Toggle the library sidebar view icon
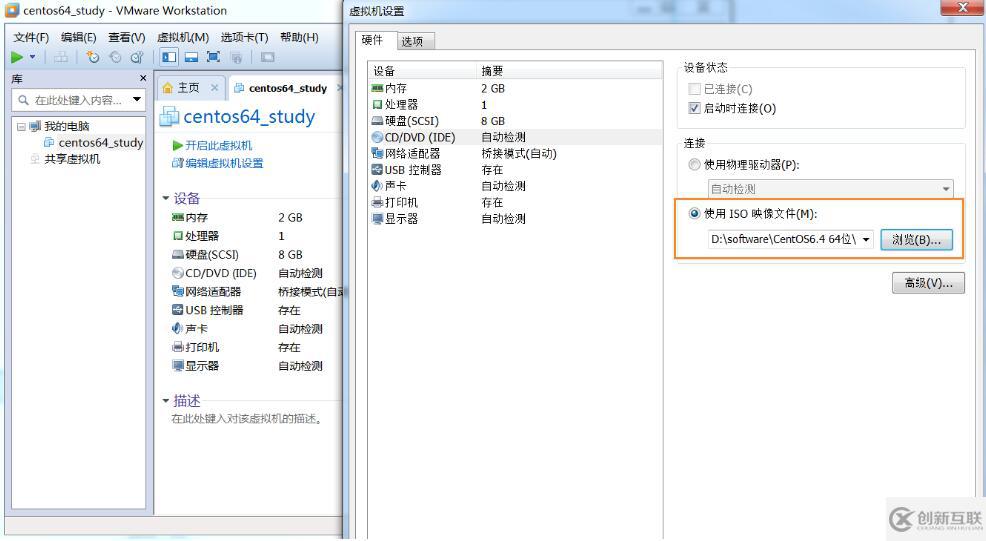The width and height of the screenshot is (986, 541). 169,57
